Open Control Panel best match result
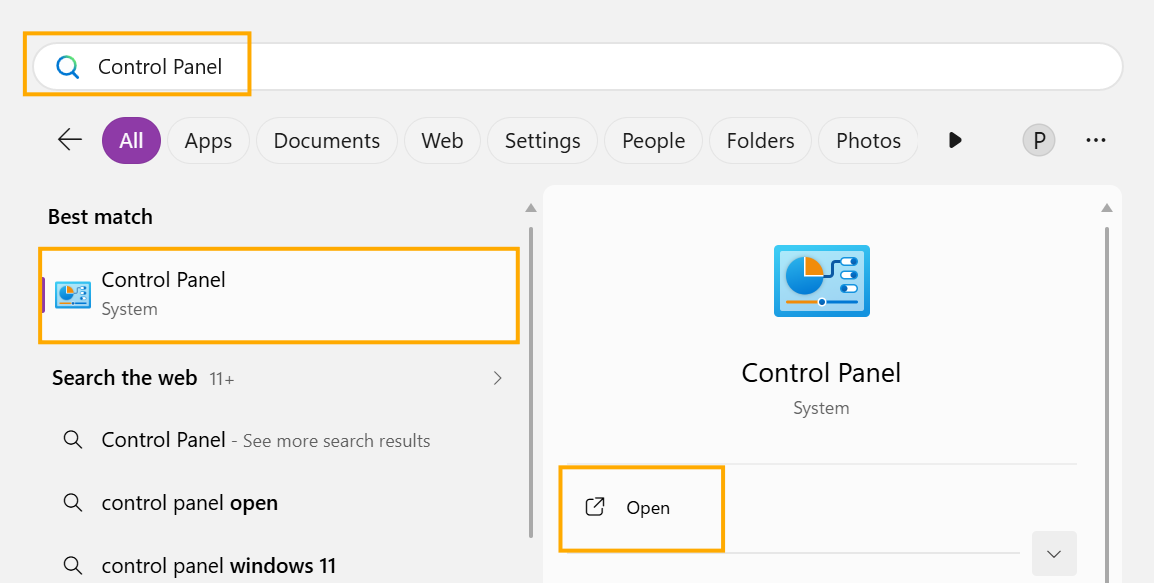This screenshot has width=1154, height=583. pyautogui.click(x=280, y=294)
